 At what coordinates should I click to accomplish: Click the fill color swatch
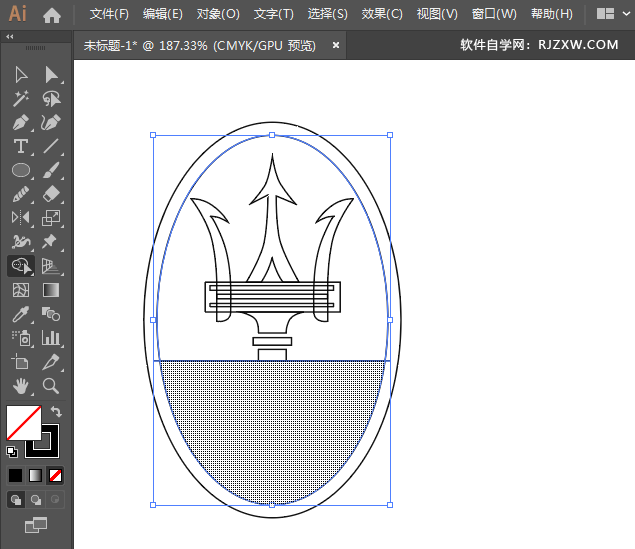tap(24, 423)
